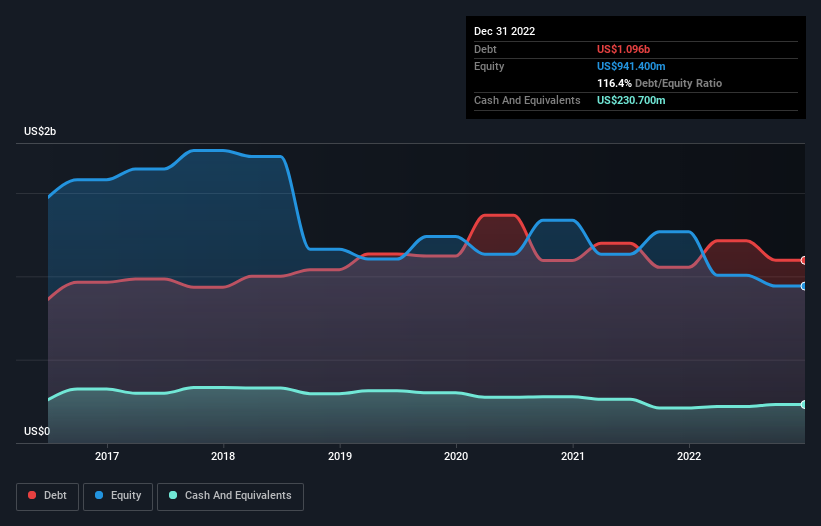Select the blue Equity endpoint marker
821x526 pixels.
804,286
